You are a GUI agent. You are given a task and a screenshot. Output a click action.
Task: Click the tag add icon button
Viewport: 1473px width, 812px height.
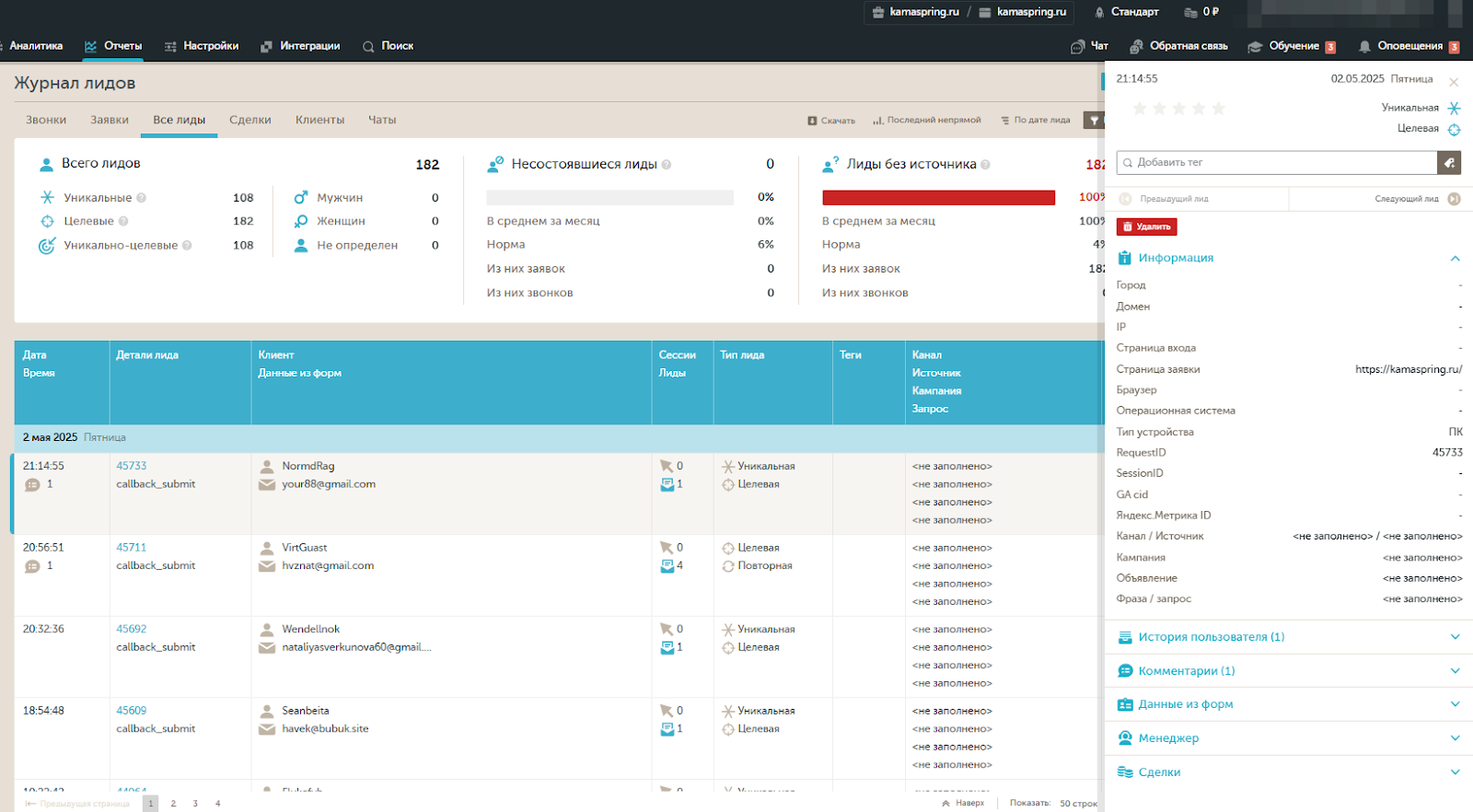point(1449,163)
